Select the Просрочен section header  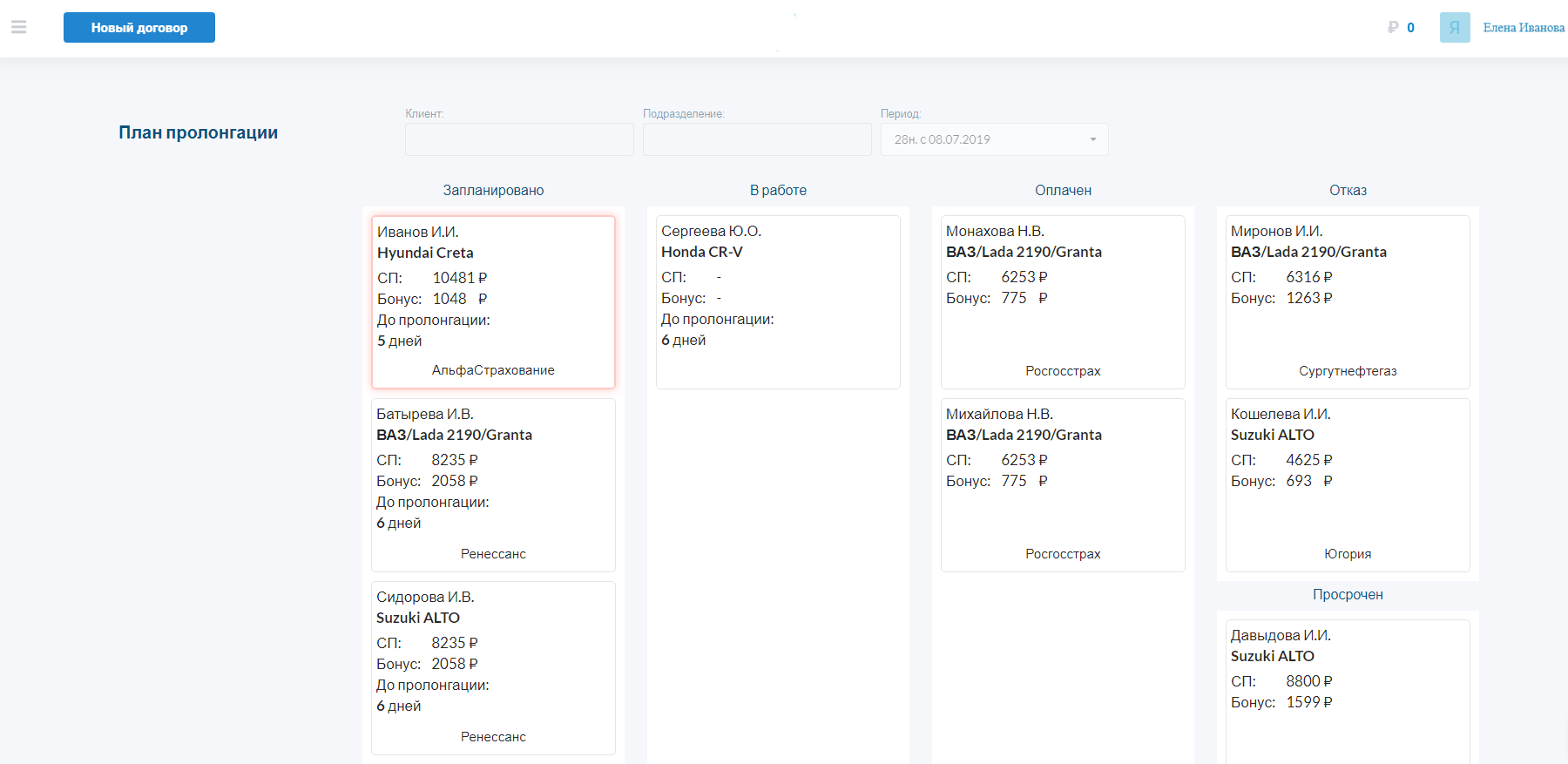point(1348,594)
